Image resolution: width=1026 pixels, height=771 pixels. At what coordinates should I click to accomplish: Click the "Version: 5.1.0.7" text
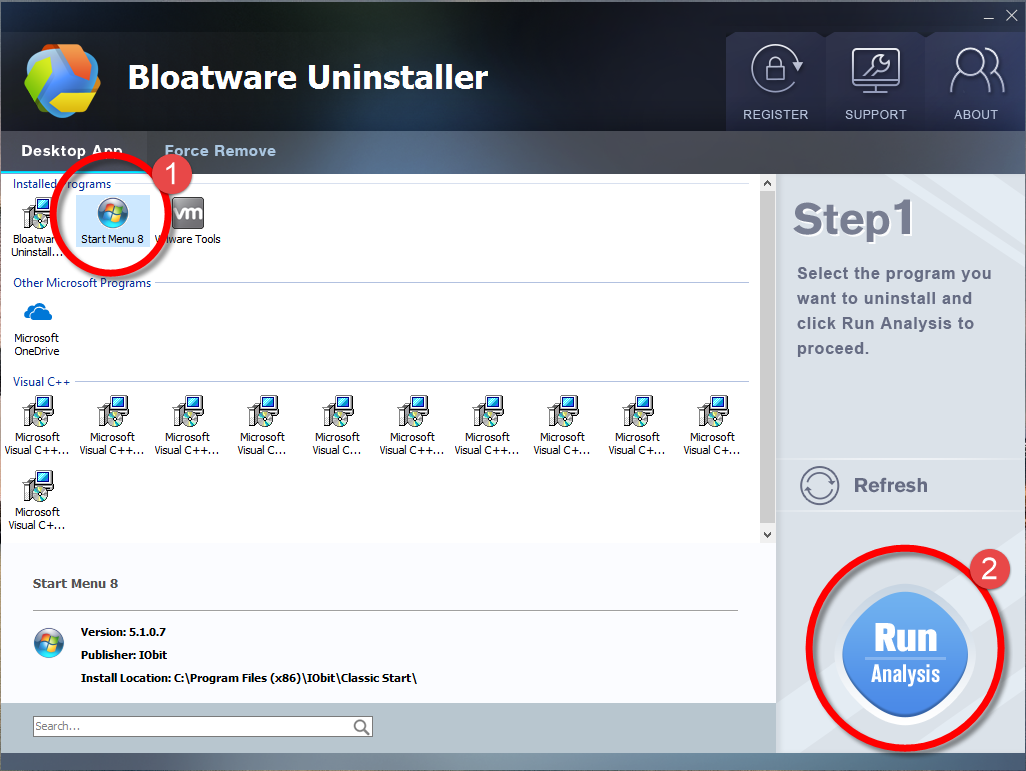pyautogui.click(x=123, y=632)
